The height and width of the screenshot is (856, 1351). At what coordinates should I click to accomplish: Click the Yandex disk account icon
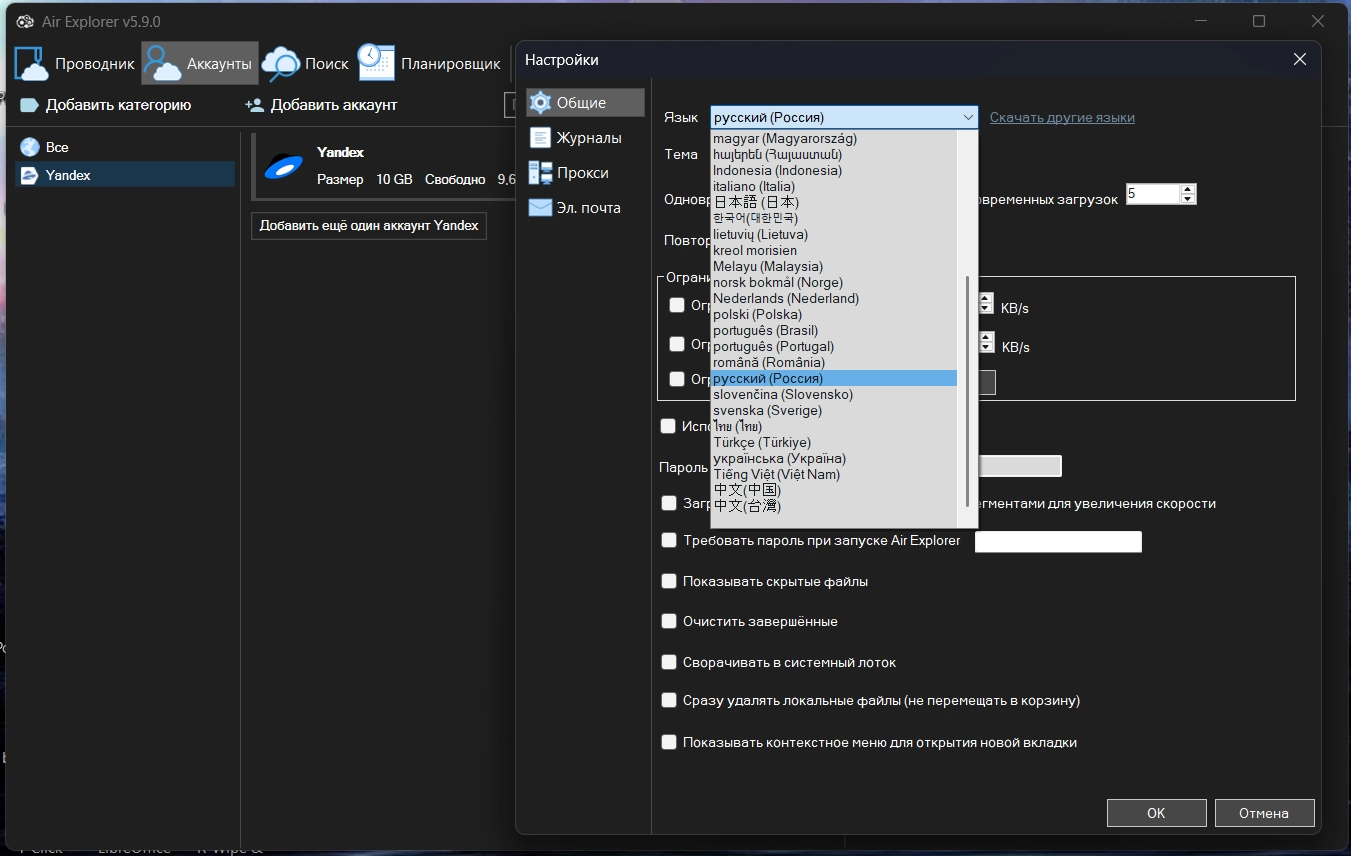click(x=283, y=166)
